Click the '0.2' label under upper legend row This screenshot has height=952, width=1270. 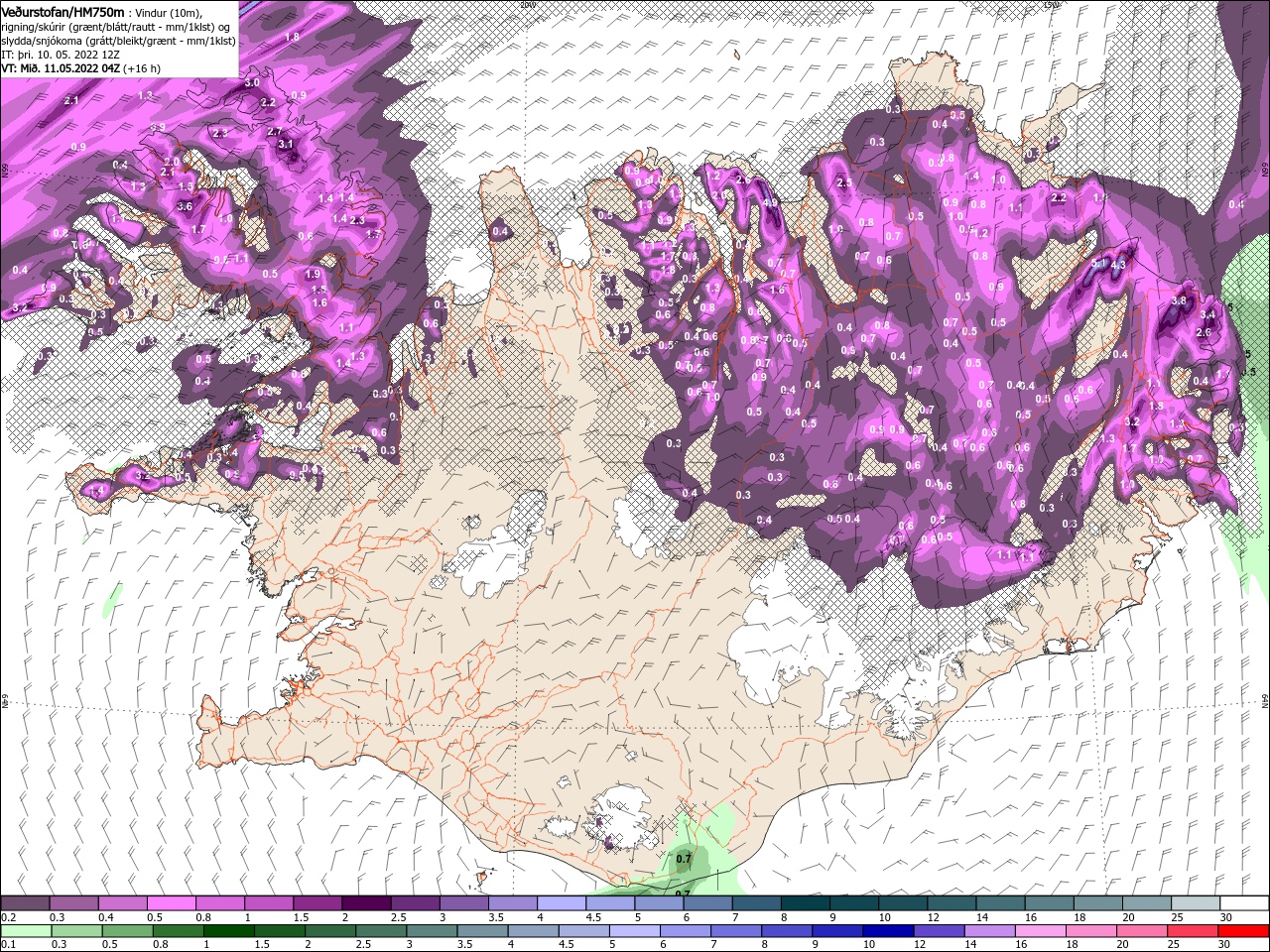click(x=9, y=917)
